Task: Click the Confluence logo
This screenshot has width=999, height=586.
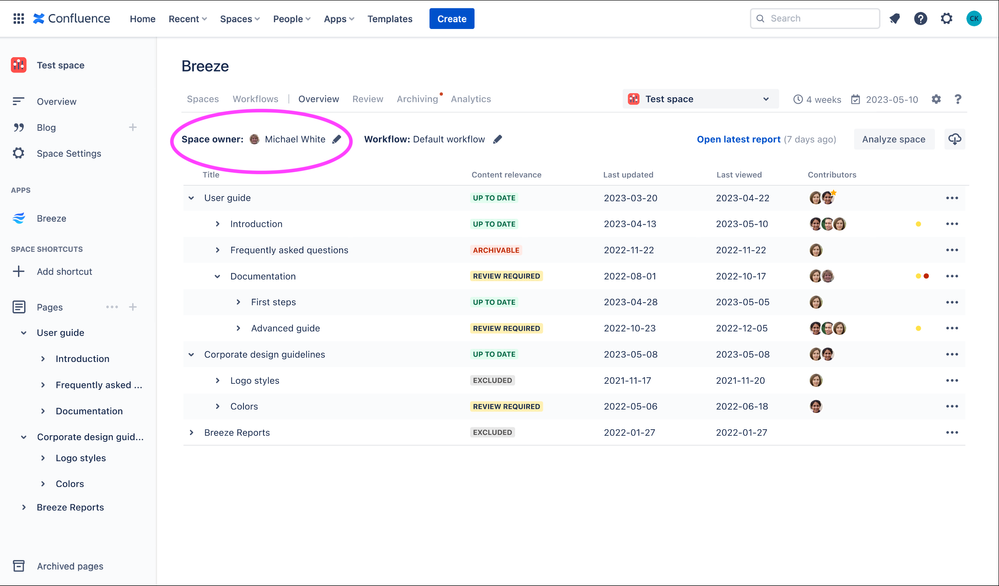Action: (71, 18)
